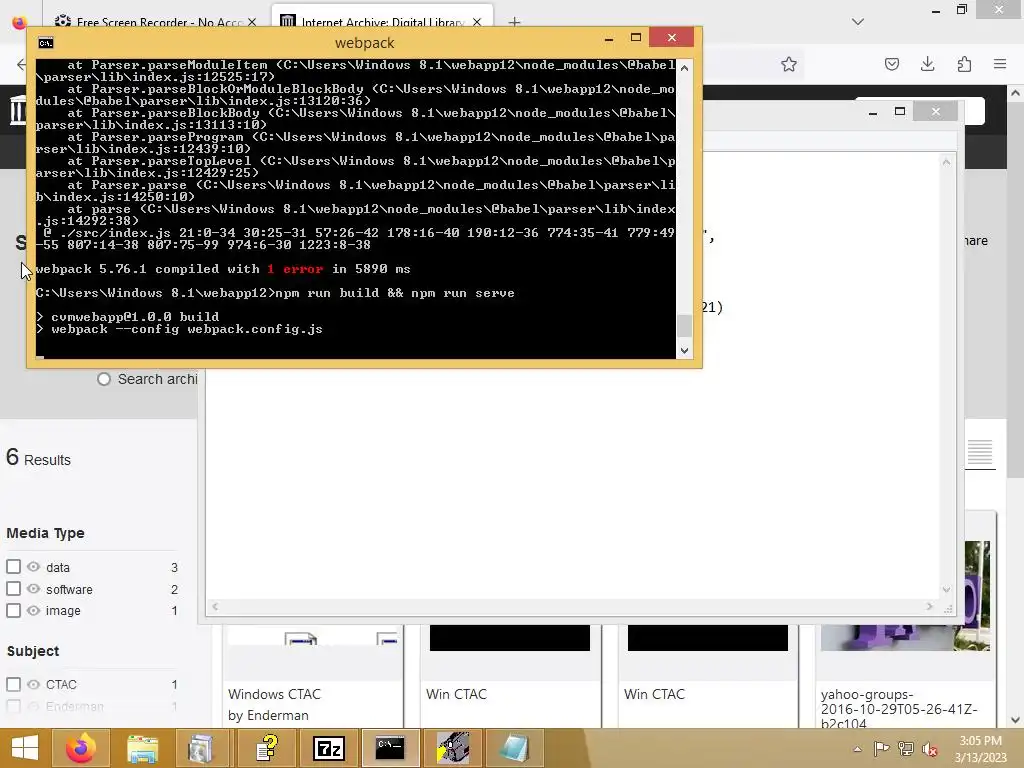Switch to the list view icon
Screen dimensions: 1024x768
click(980, 452)
